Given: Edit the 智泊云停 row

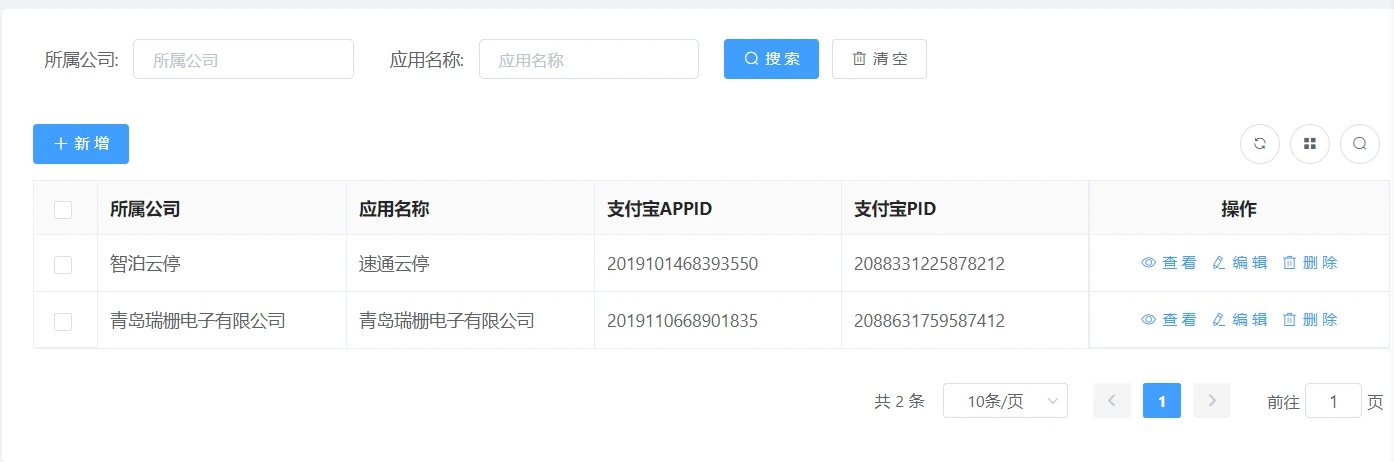Looking at the screenshot, I should coord(1240,263).
